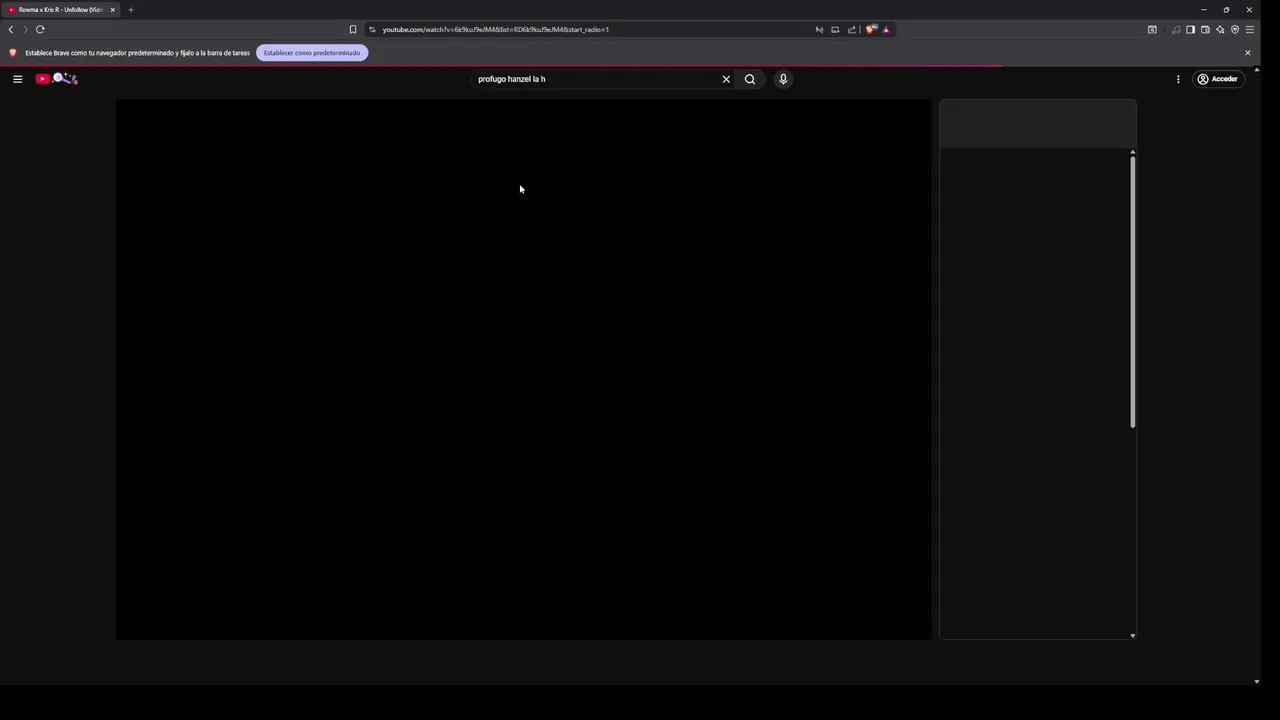Image resolution: width=1280 pixels, height=720 pixels.
Task: Click the playlist scrollbar up arrow
Action: point(1133,152)
